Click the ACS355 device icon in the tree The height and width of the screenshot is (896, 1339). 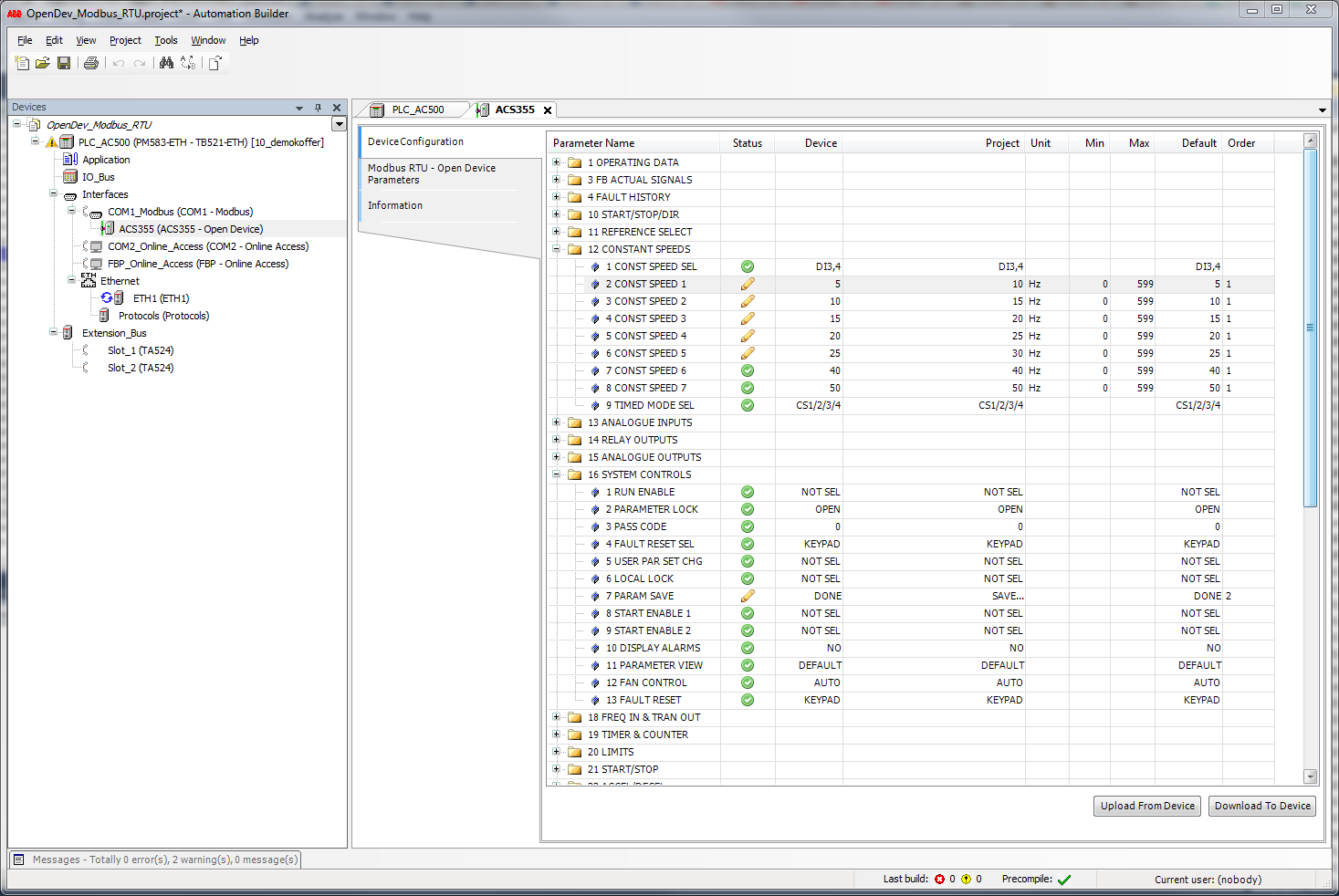click(x=108, y=229)
